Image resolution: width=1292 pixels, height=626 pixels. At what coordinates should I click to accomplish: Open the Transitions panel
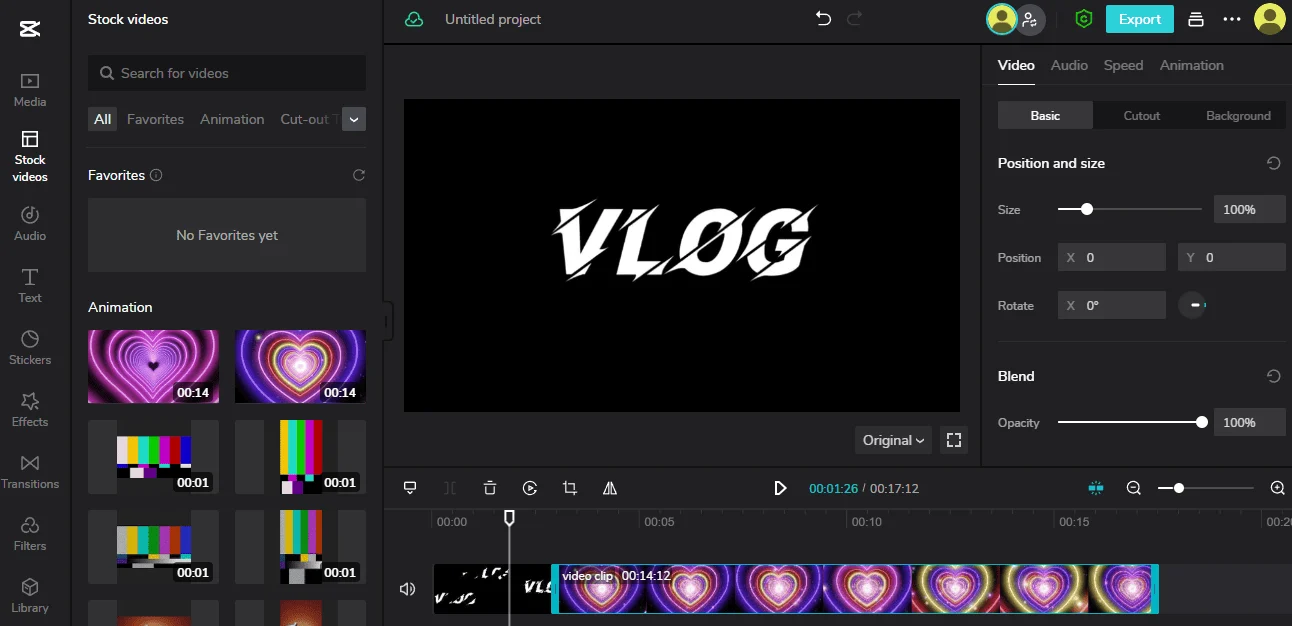30,471
